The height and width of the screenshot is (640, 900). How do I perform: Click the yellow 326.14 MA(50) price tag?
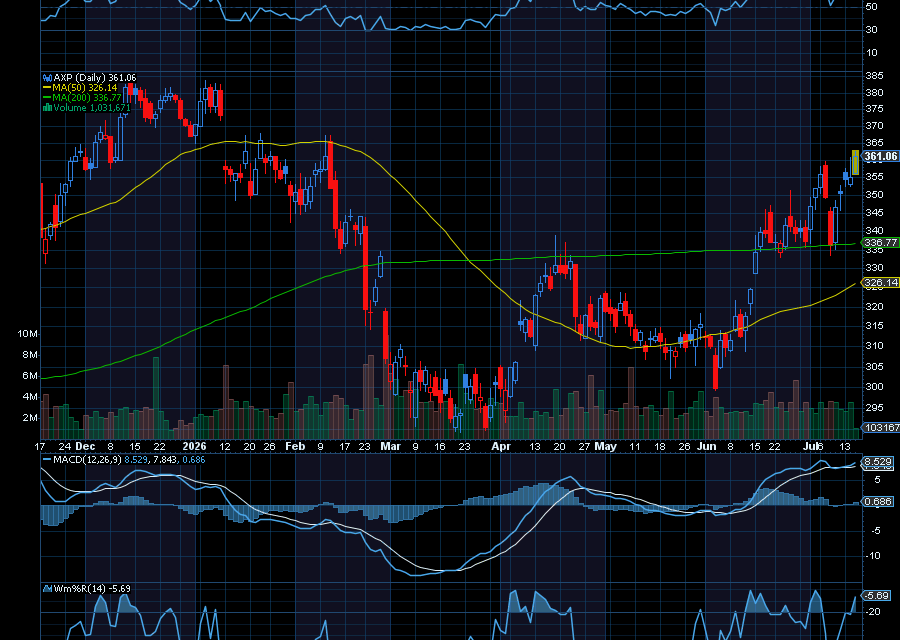tap(880, 282)
